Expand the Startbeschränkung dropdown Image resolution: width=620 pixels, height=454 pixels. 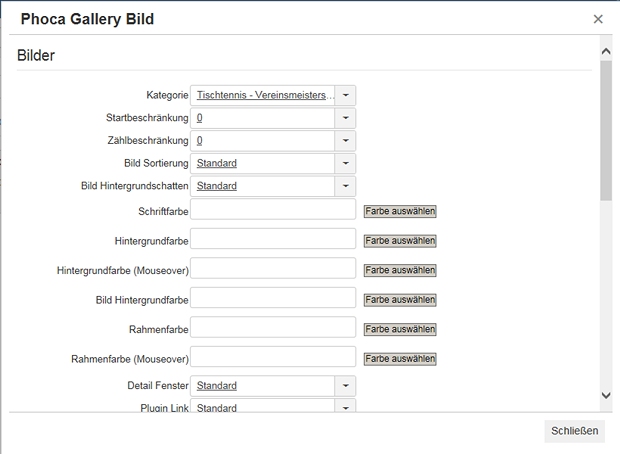point(345,118)
